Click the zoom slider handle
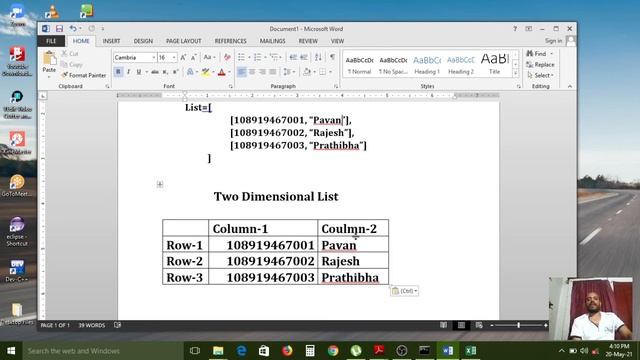 coord(518,325)
